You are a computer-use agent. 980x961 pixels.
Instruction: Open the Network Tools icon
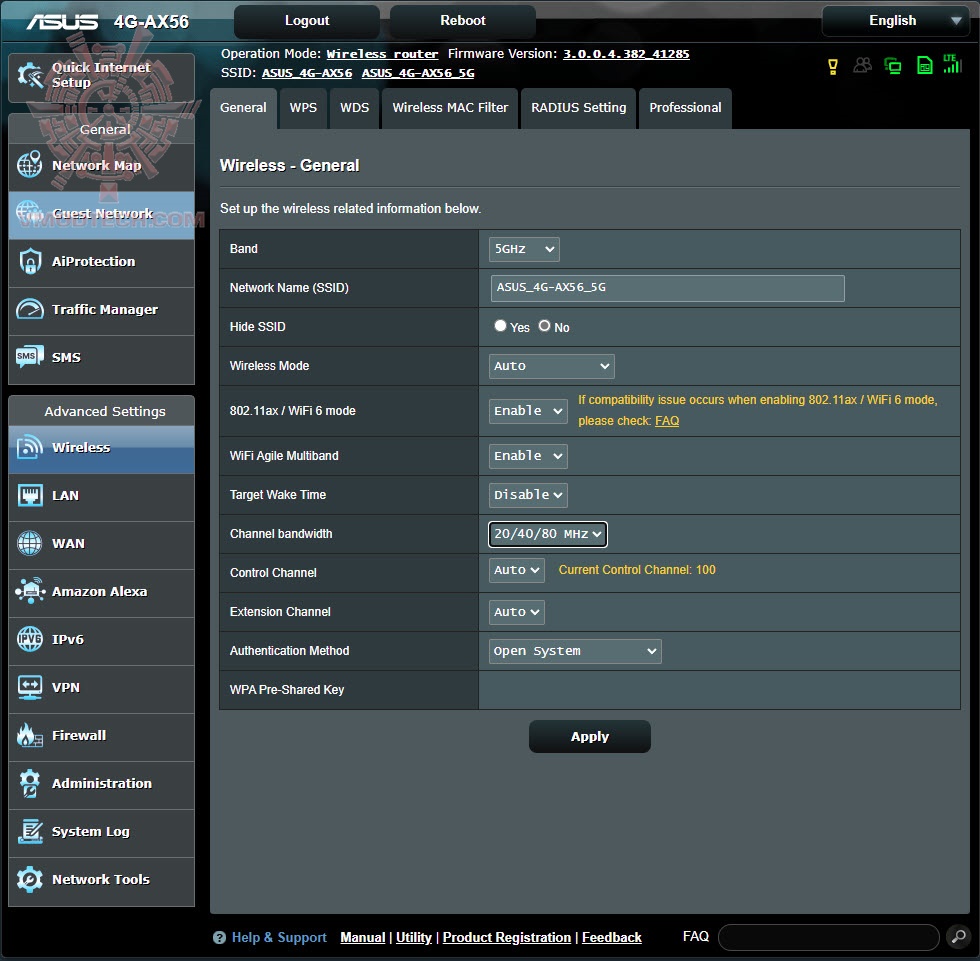(x=29, y=879)
